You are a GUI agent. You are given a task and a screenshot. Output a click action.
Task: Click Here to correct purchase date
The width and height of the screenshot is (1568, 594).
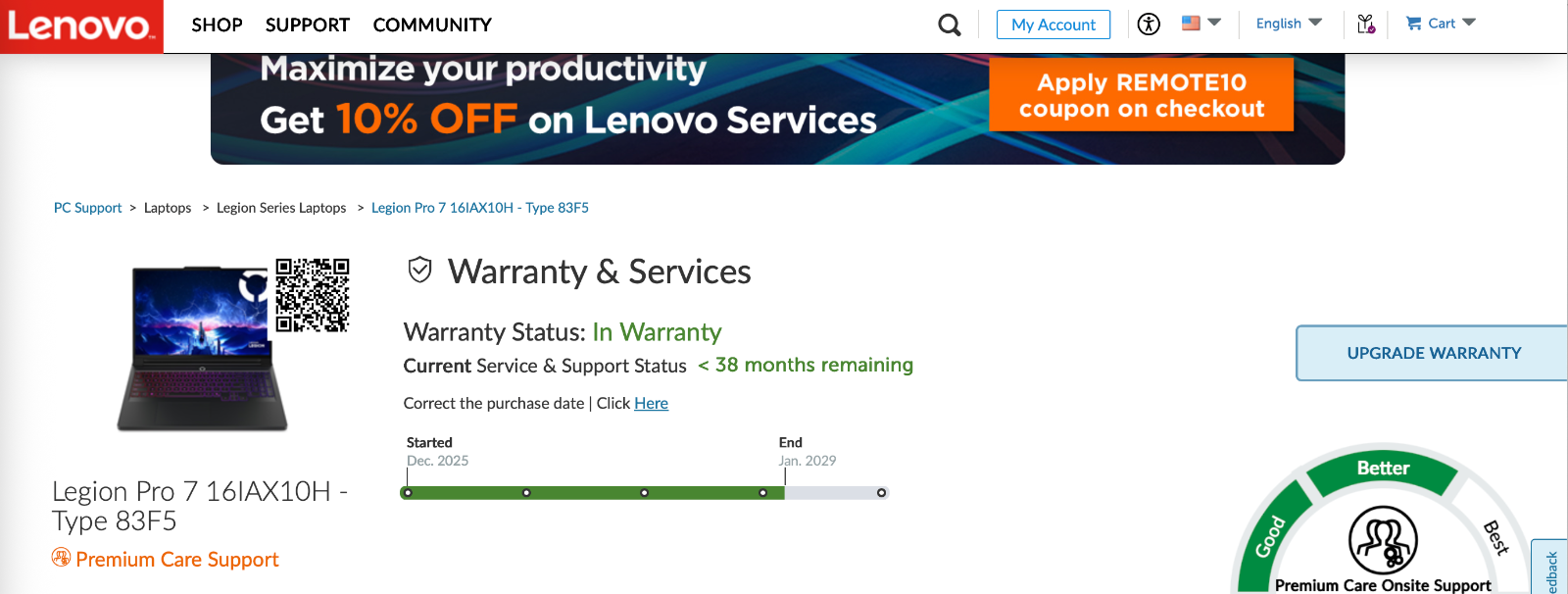pyautogui.click(x=651, y=403)
